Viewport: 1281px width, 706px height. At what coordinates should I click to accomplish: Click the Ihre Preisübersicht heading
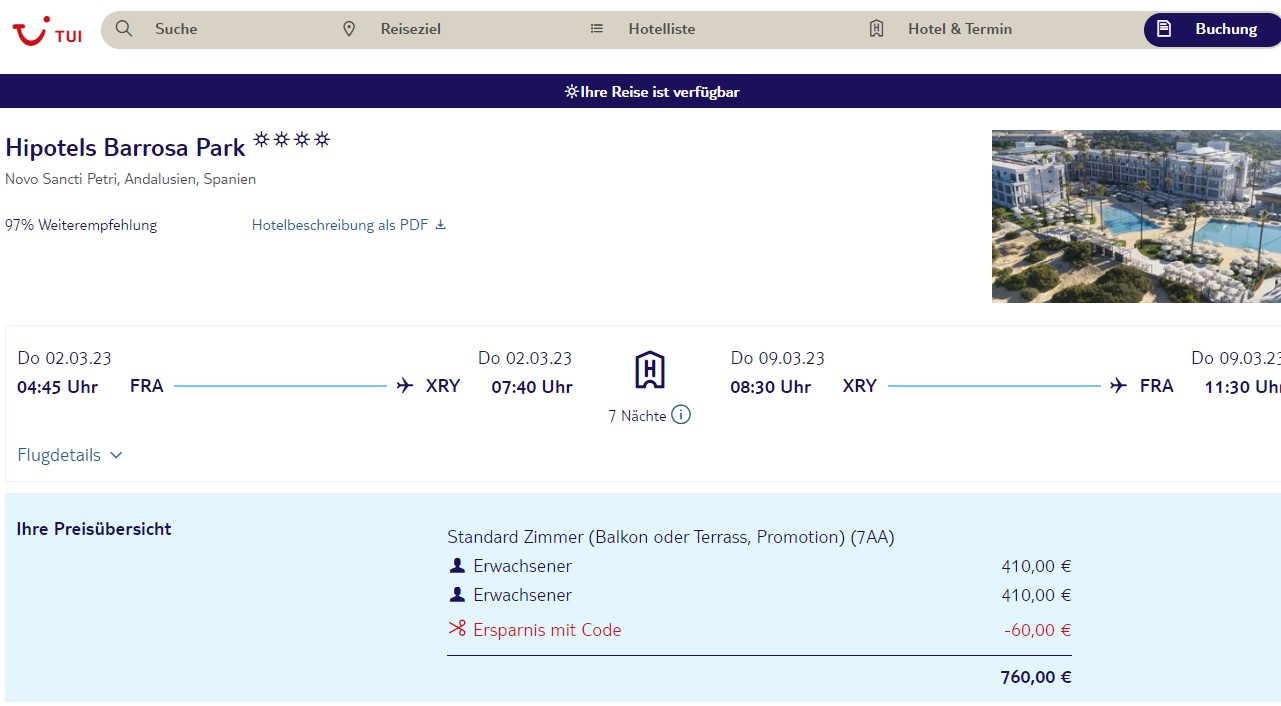(94, 529)
